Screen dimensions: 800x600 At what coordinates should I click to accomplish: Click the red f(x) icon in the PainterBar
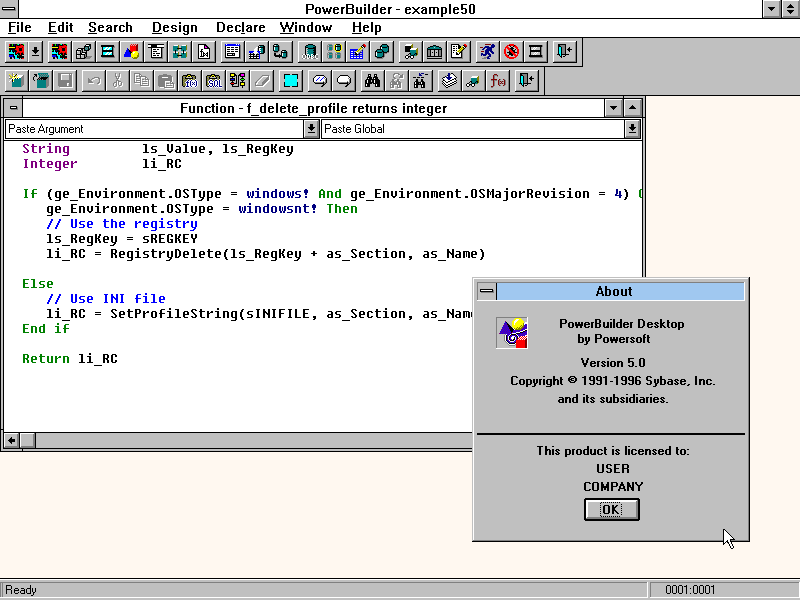pos(498,81)
